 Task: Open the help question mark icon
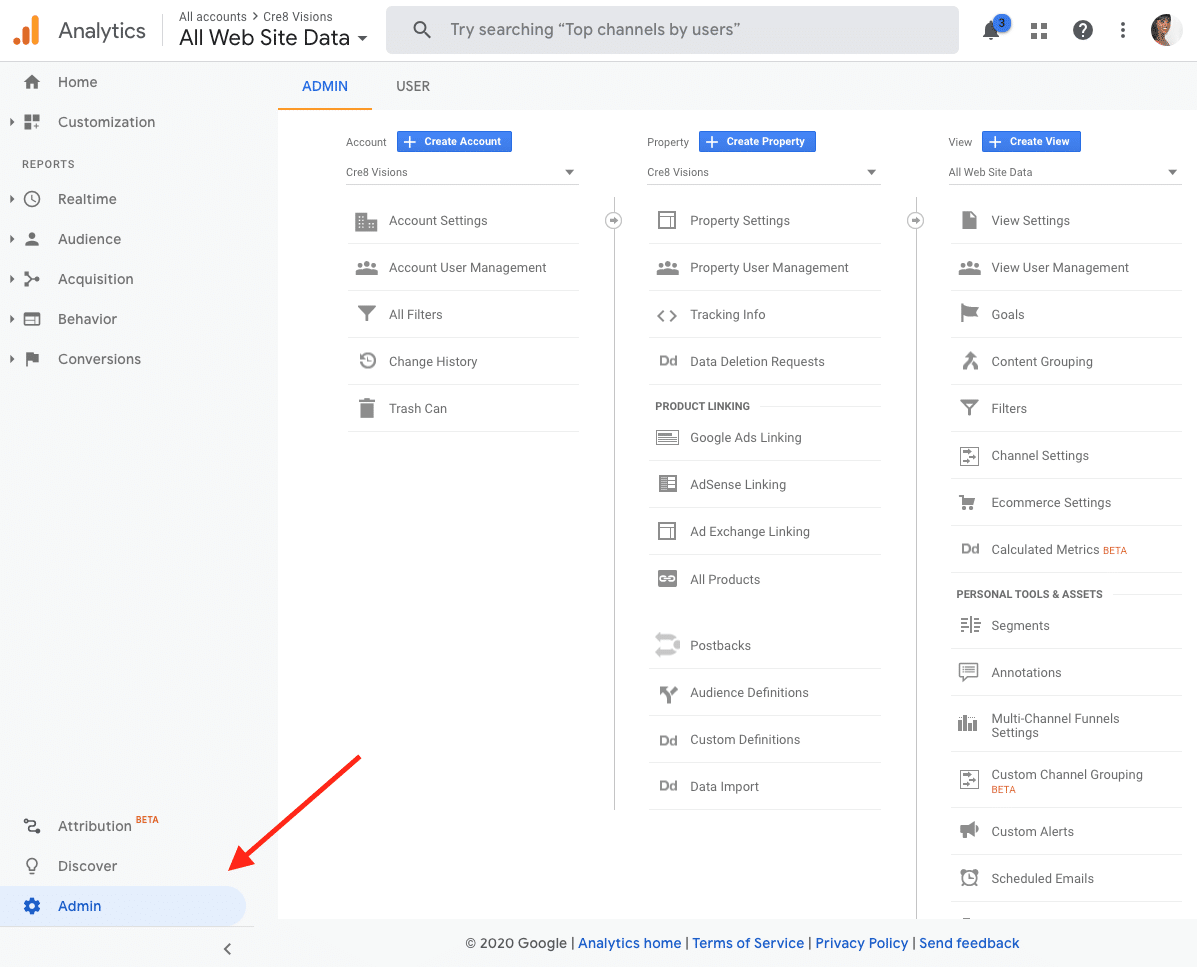(1082, 30)
